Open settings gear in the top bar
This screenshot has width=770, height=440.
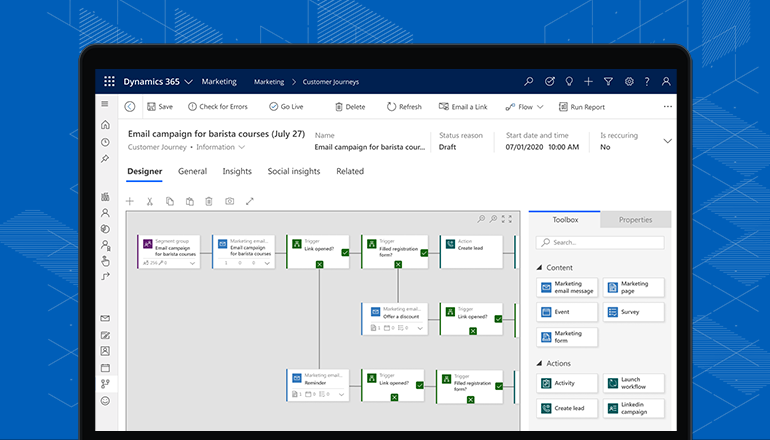629,81
